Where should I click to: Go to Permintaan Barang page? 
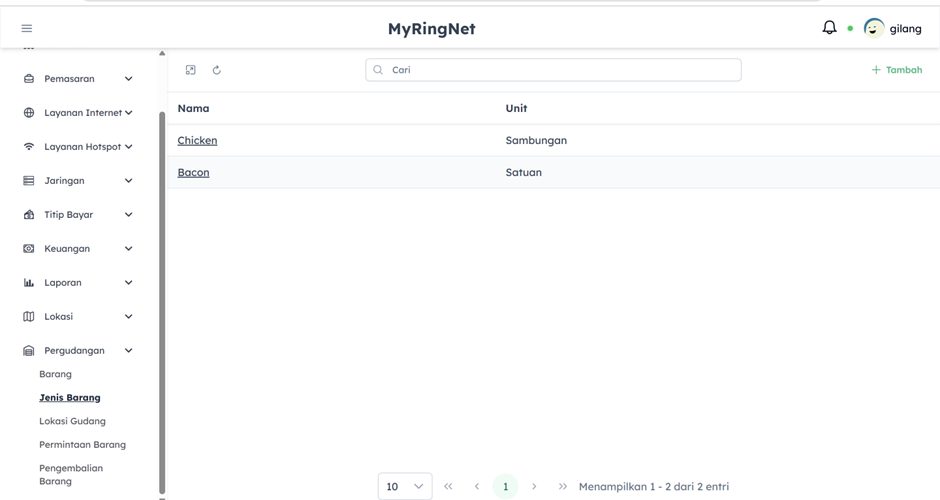(82, 445)
